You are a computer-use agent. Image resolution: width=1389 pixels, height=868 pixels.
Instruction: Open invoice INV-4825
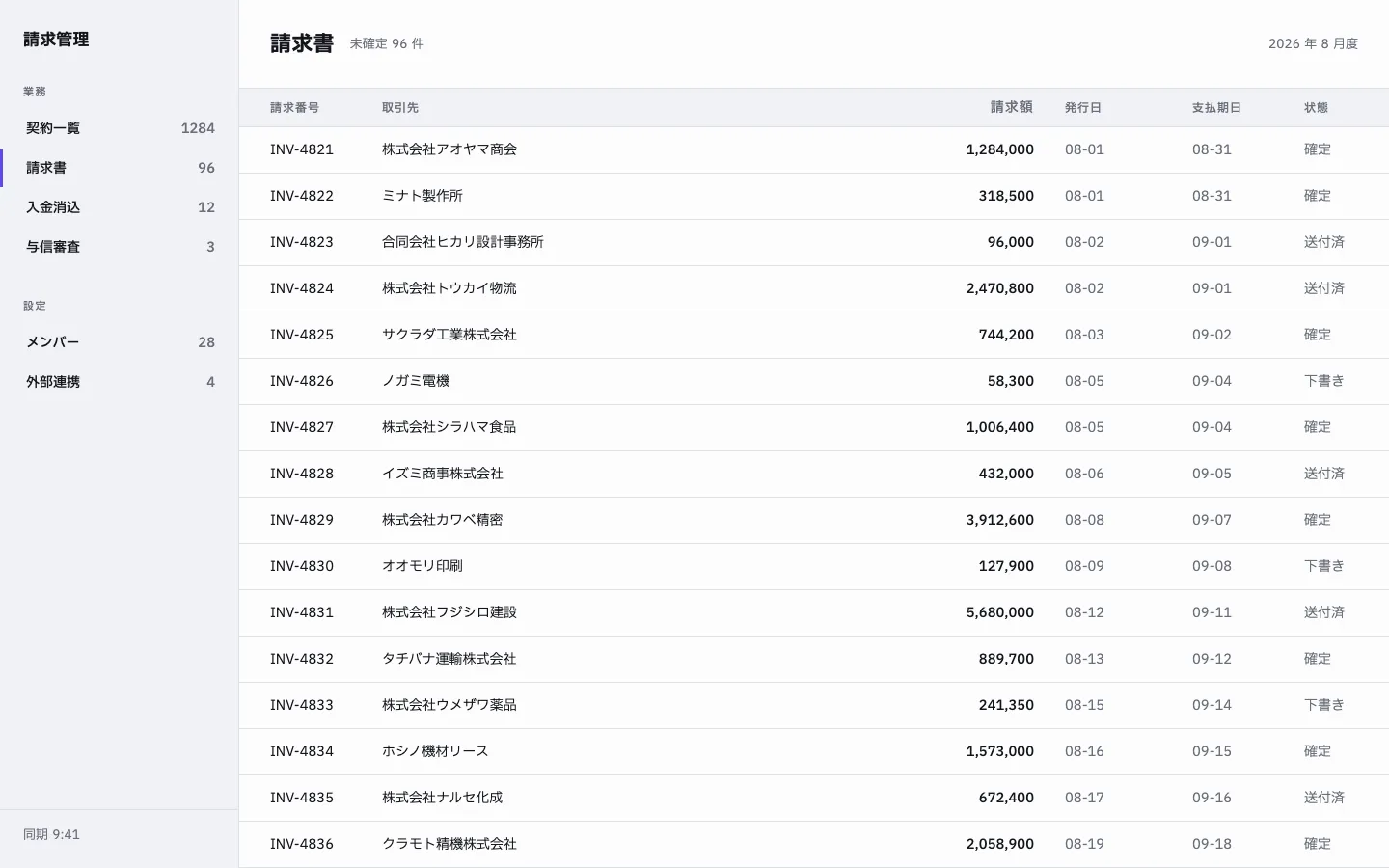pyautogui.click(x=302, y=335)
